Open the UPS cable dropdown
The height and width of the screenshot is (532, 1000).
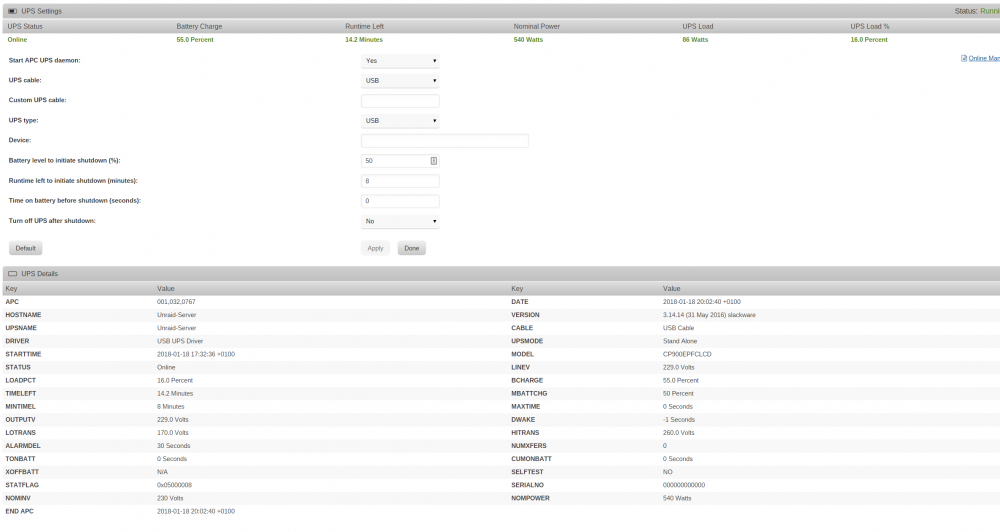400,80
